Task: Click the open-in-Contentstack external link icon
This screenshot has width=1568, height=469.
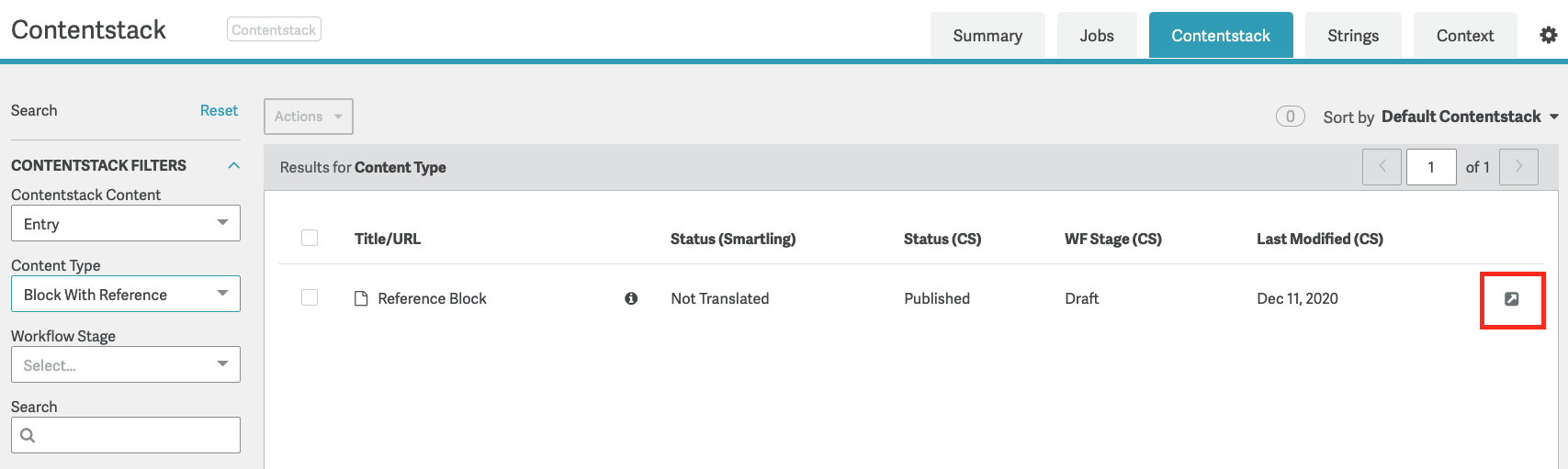Action: [x=1511, y=299]
